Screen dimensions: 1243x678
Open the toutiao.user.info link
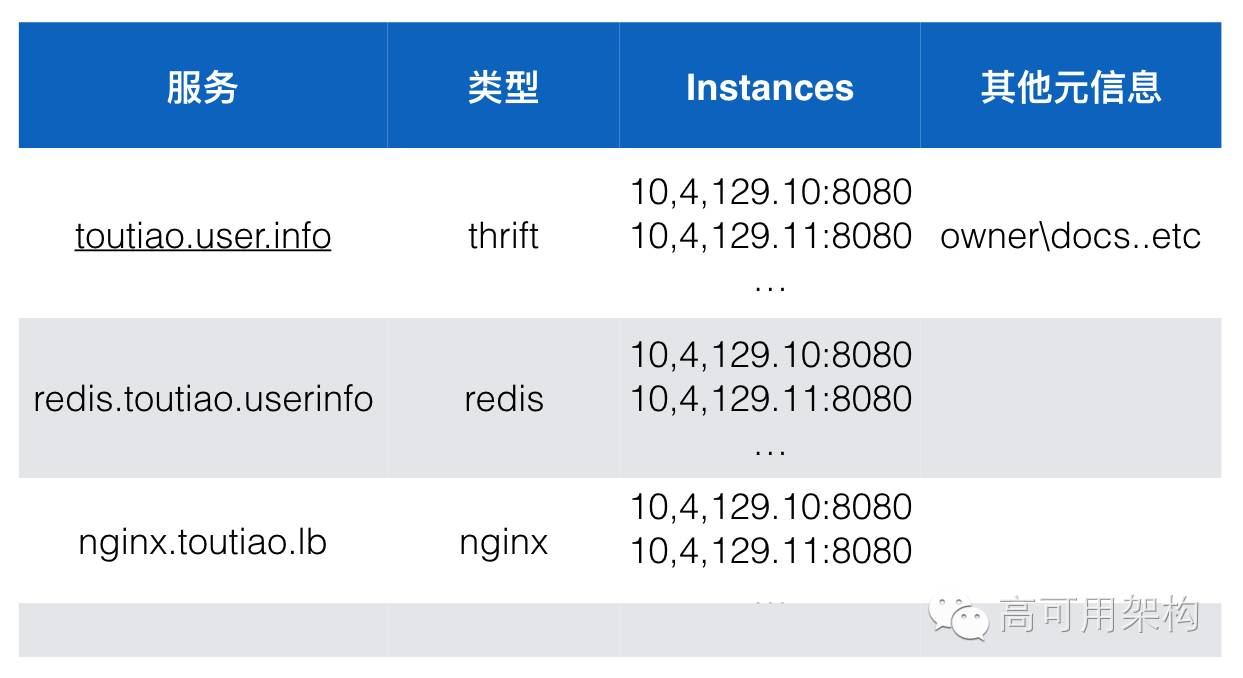[x=203, y=236]
